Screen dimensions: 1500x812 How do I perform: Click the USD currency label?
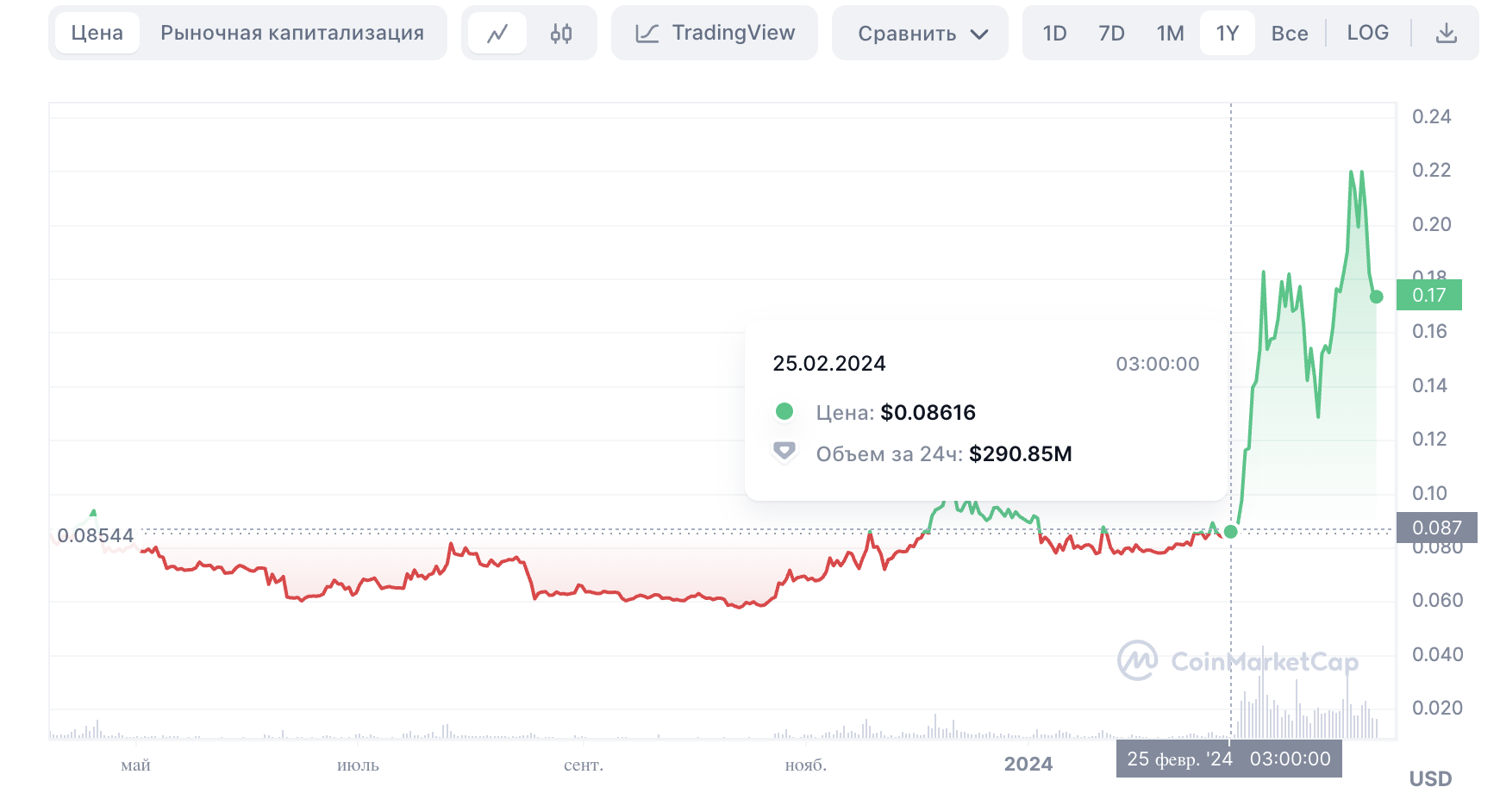click(x=1430, y=778)
